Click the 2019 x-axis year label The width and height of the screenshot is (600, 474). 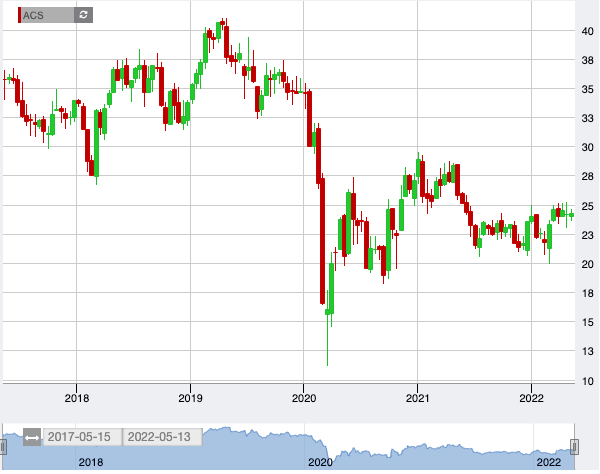[x=190, y=398]
